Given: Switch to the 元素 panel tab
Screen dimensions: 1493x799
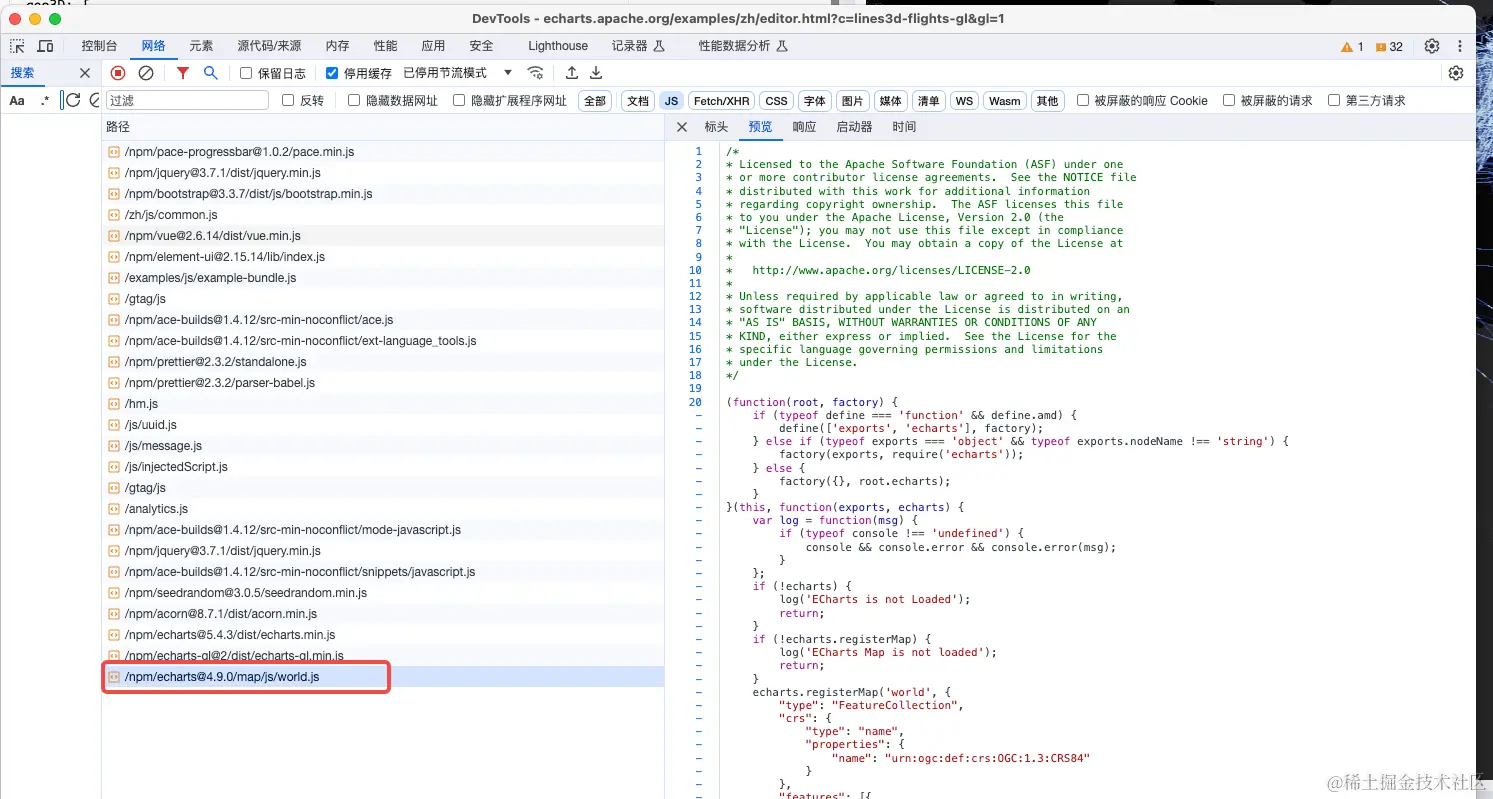Looking at the screenshot, I should pos(201,46).
